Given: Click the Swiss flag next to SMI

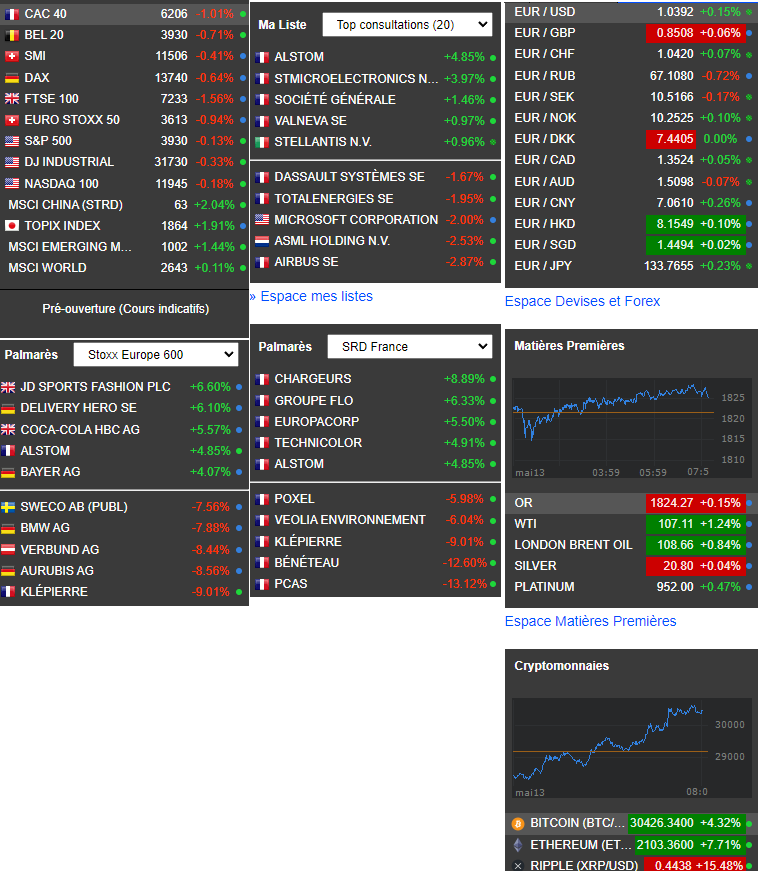Looking at the screenshot, I should (x=12, y=56).
